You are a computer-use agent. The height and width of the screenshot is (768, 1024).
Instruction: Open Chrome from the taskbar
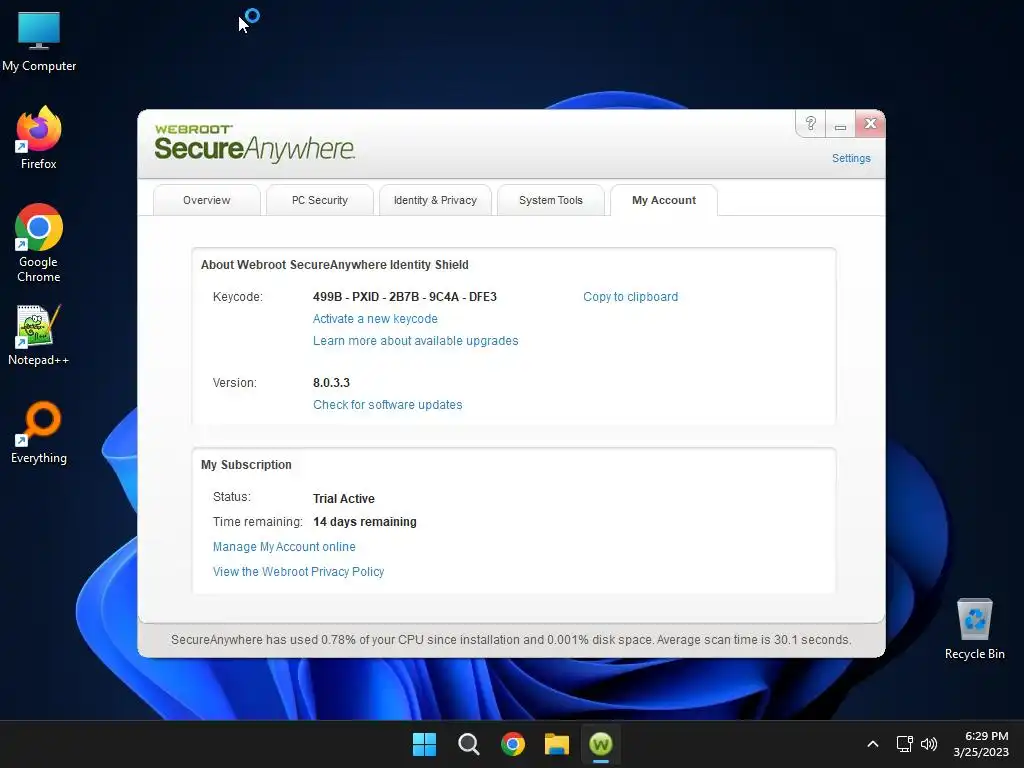coord(513,744)
